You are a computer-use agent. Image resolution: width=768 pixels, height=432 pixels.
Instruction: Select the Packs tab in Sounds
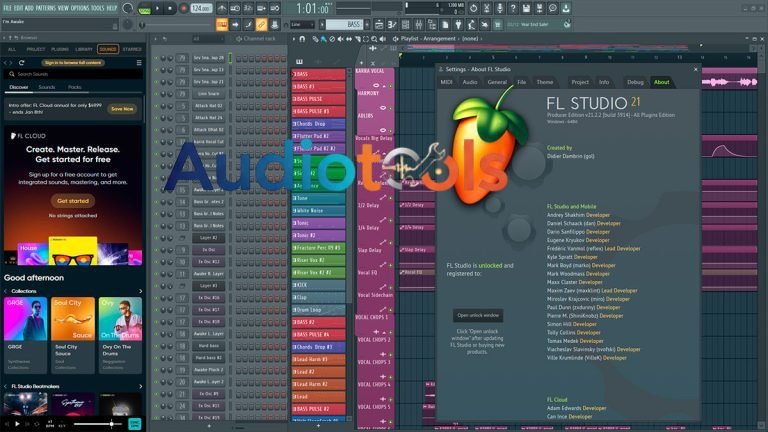click(74, 87)
